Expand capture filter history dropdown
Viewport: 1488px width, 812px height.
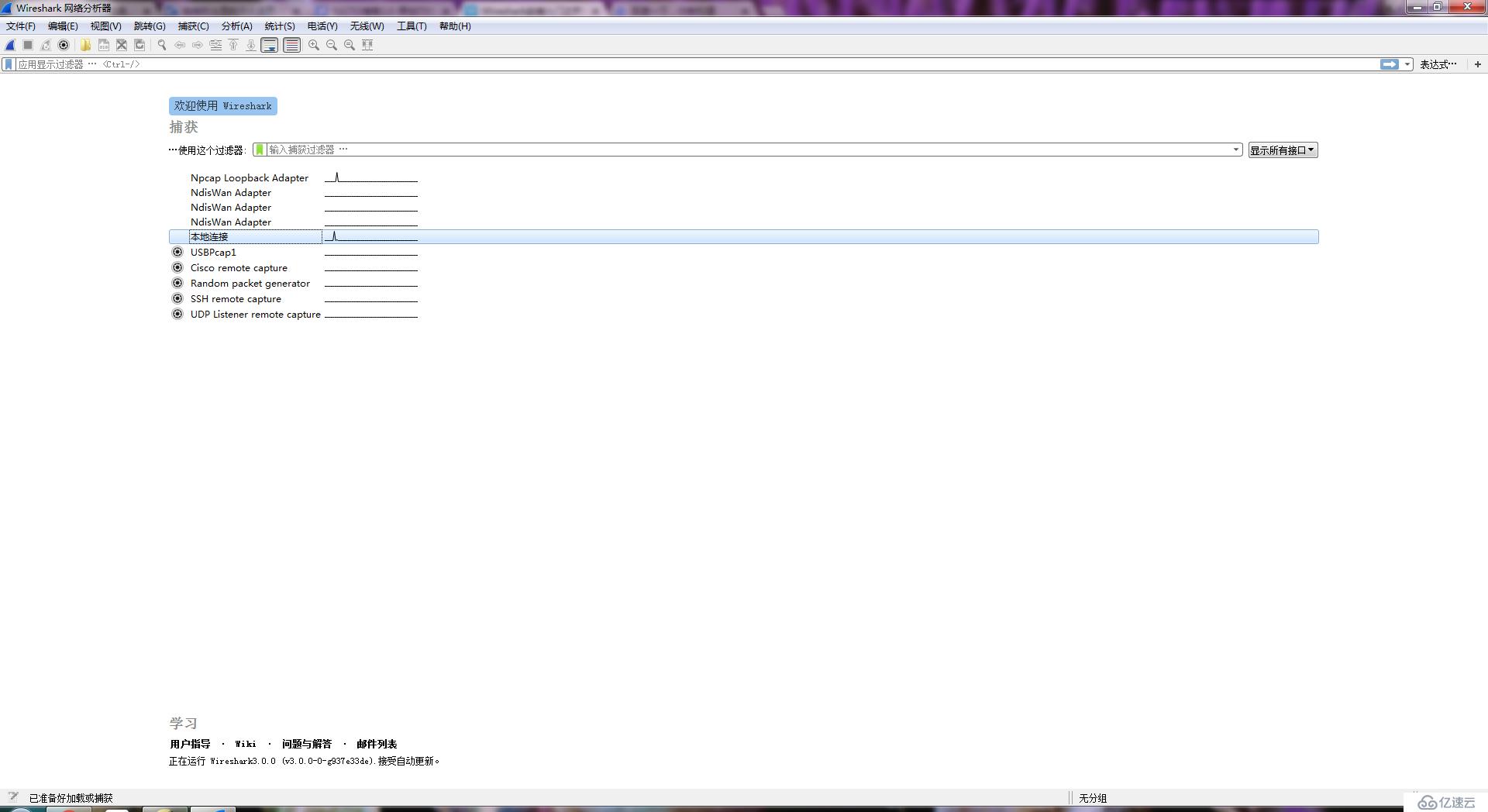click(x=1236, y=150)
